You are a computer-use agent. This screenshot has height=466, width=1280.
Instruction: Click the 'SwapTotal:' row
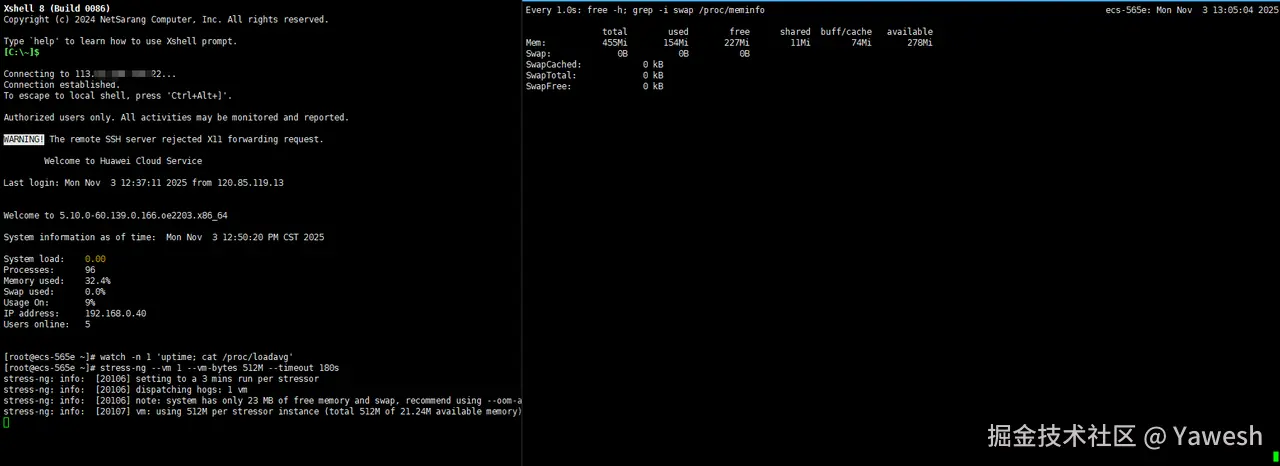click(594, 76)
